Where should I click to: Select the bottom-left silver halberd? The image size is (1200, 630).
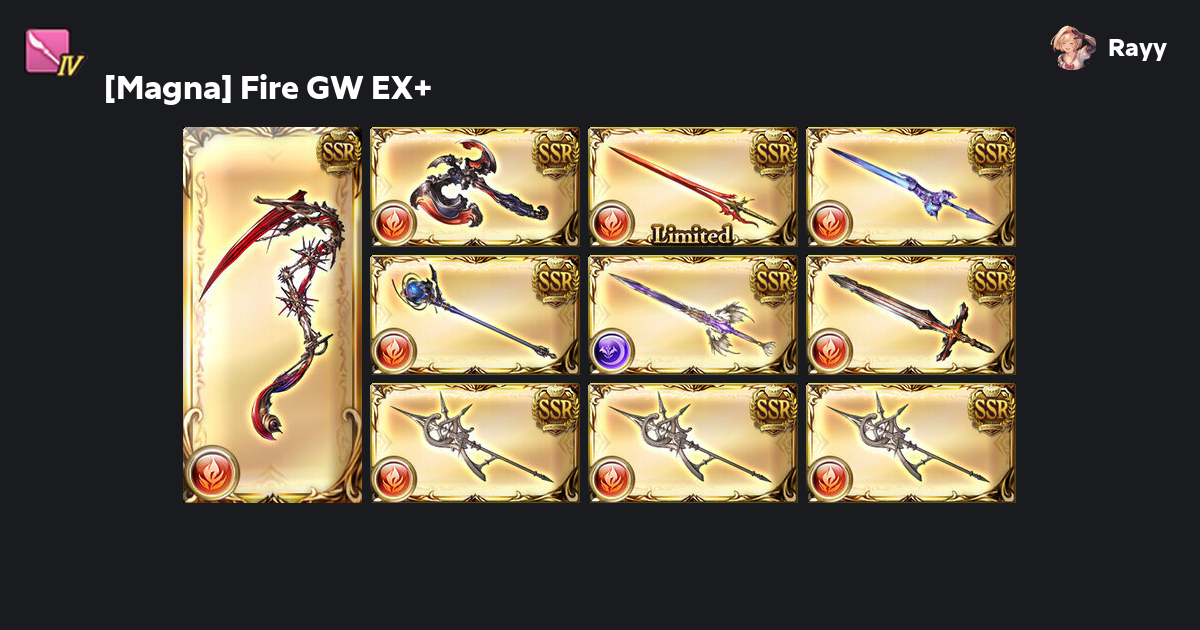(x=475, y=443)
